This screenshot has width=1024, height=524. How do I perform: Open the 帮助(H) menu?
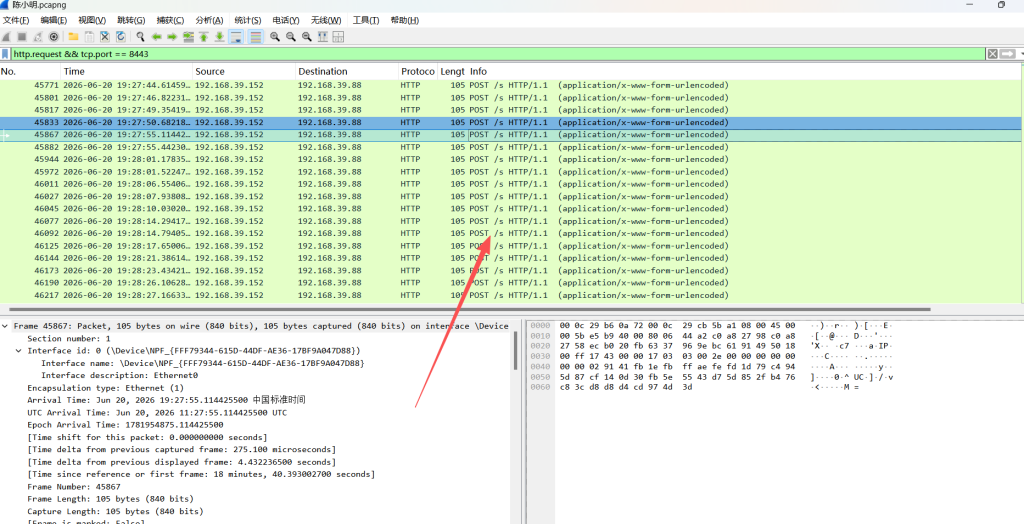click(404, 20)
